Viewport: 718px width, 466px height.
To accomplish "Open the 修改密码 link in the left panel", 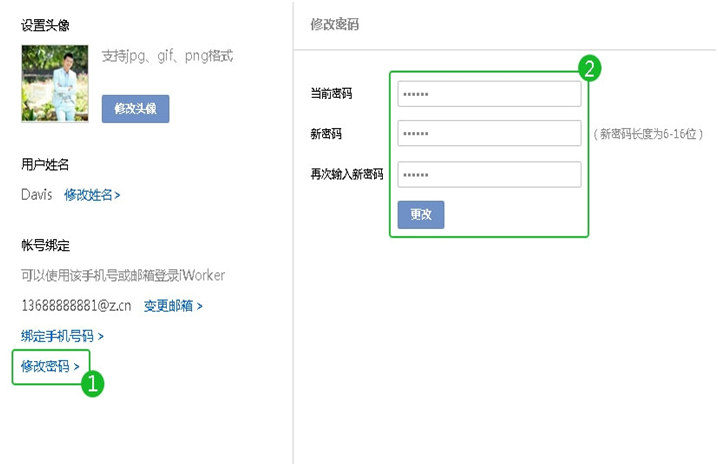I will click(50, 366).
